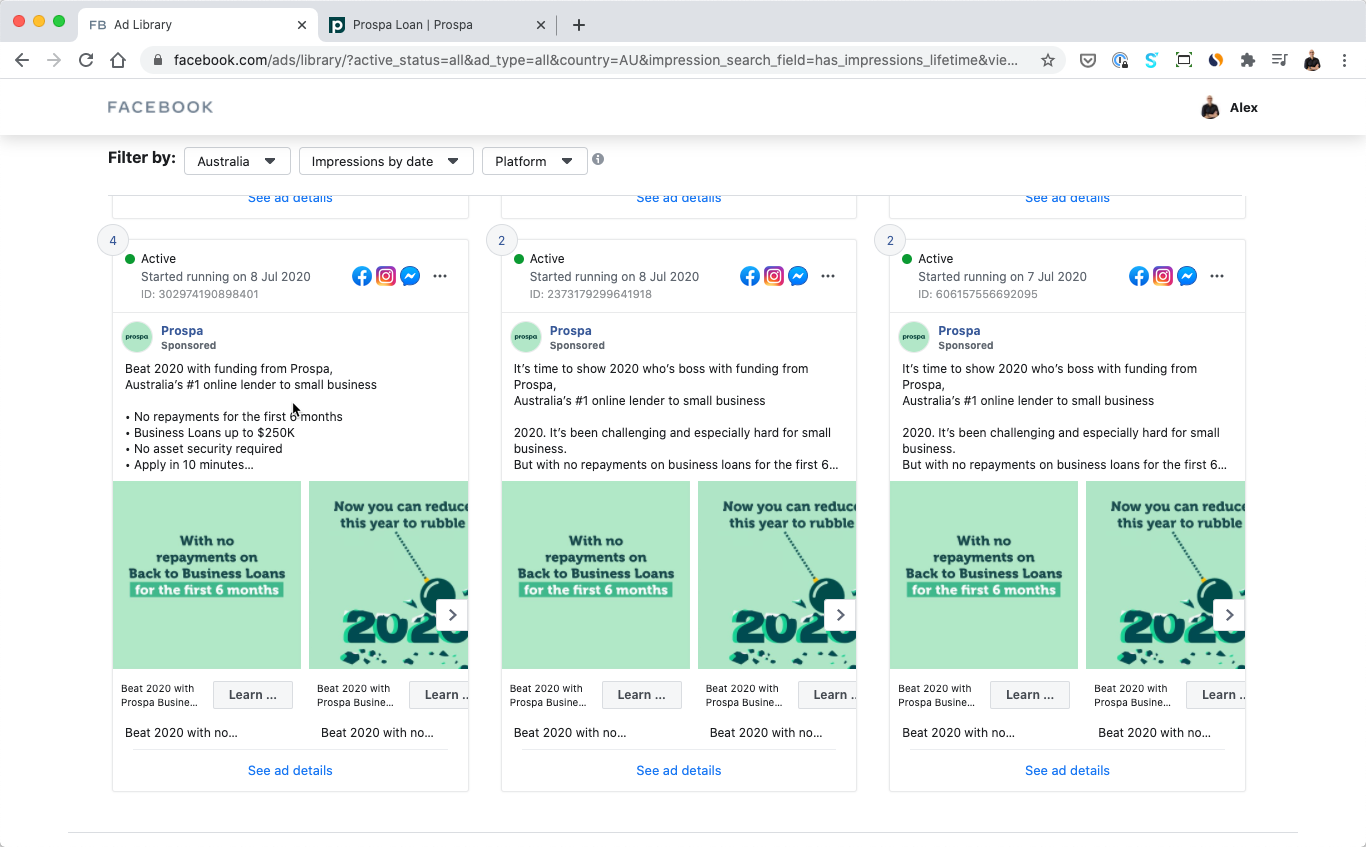
Task: Go to the browser home page
Action: pos(118,60)
